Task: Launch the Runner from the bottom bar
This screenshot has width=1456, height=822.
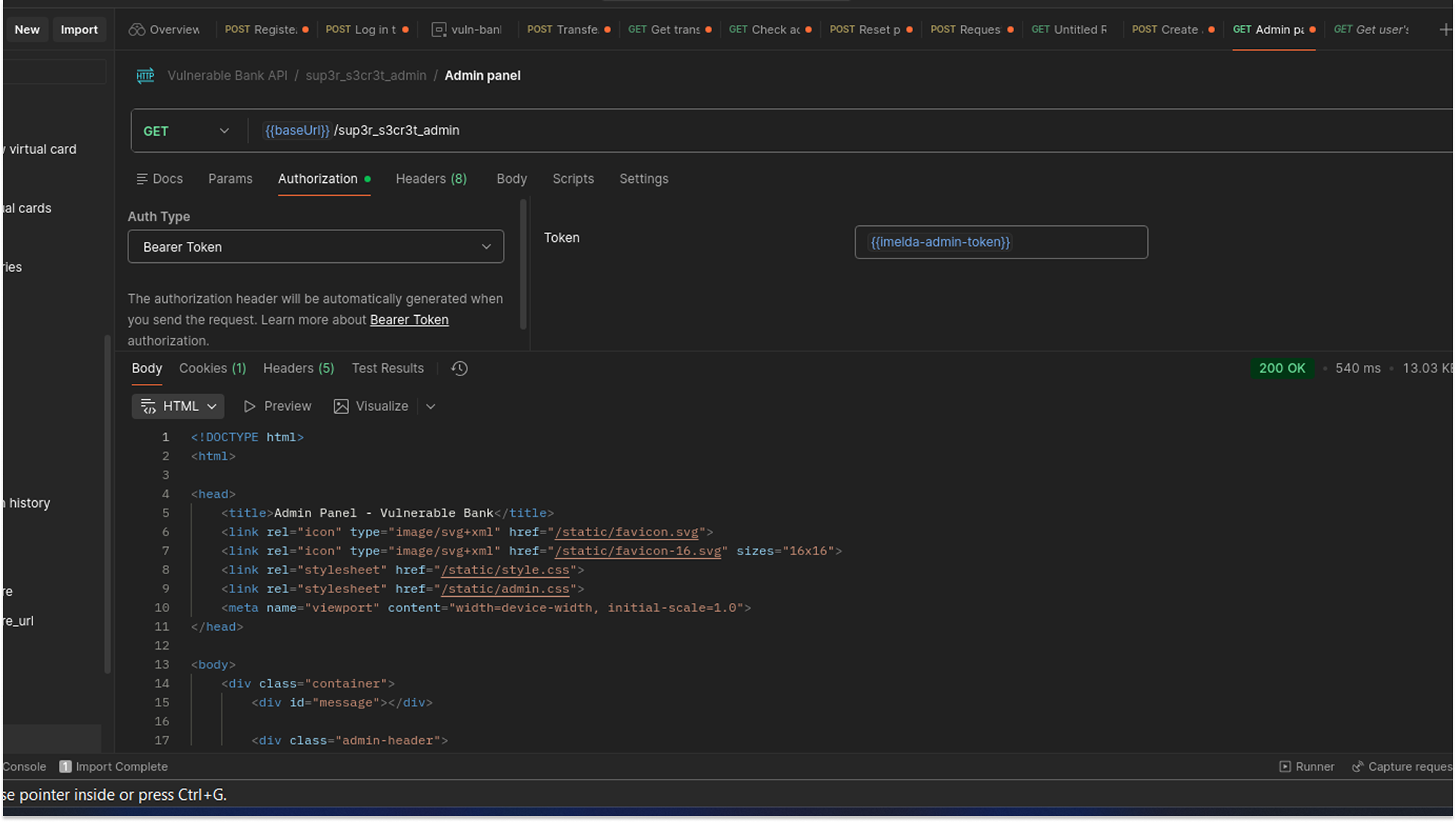Action: coord(1307,766)
